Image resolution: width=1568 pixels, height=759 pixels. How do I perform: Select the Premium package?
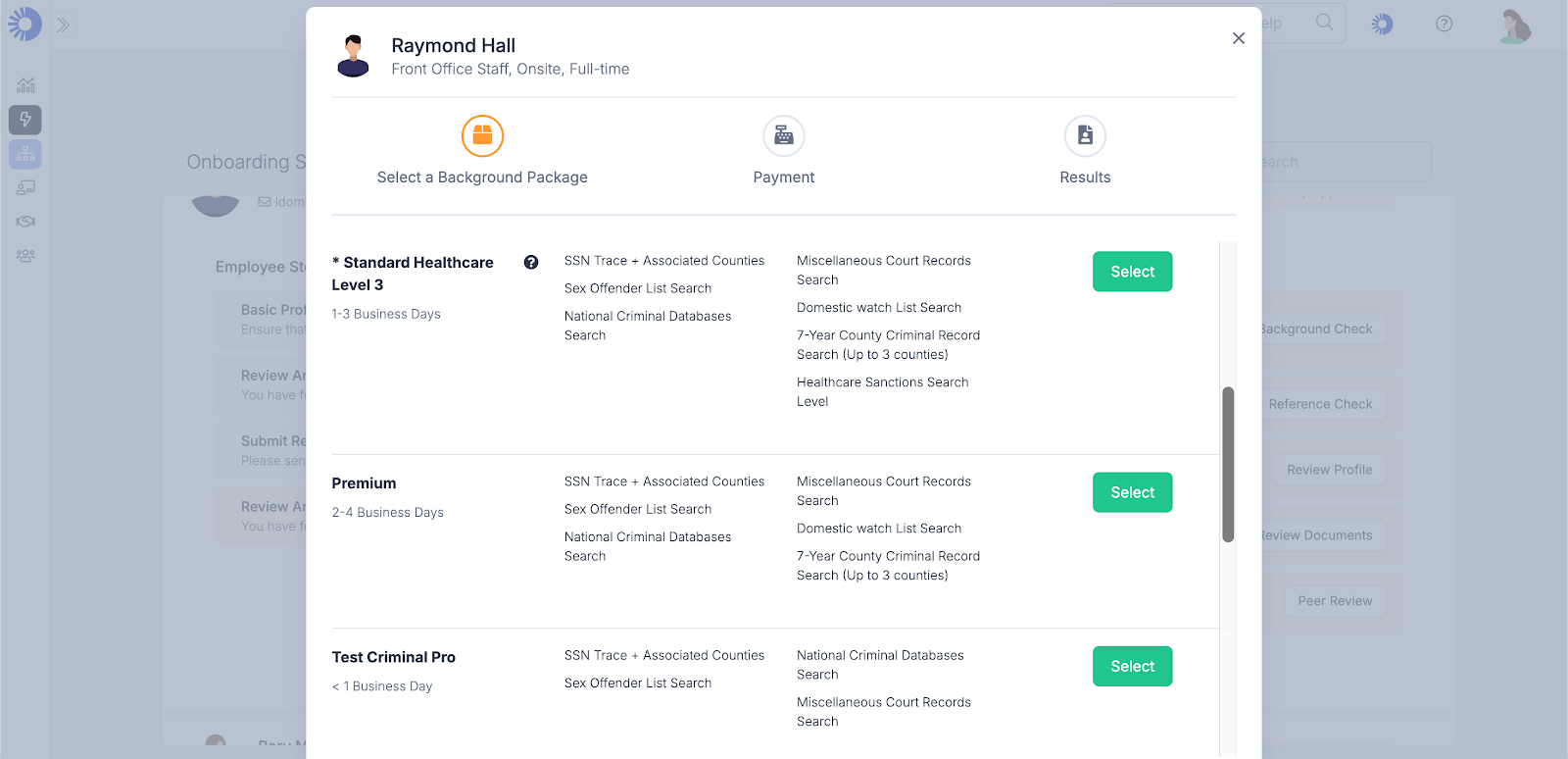coord(1132,492)
